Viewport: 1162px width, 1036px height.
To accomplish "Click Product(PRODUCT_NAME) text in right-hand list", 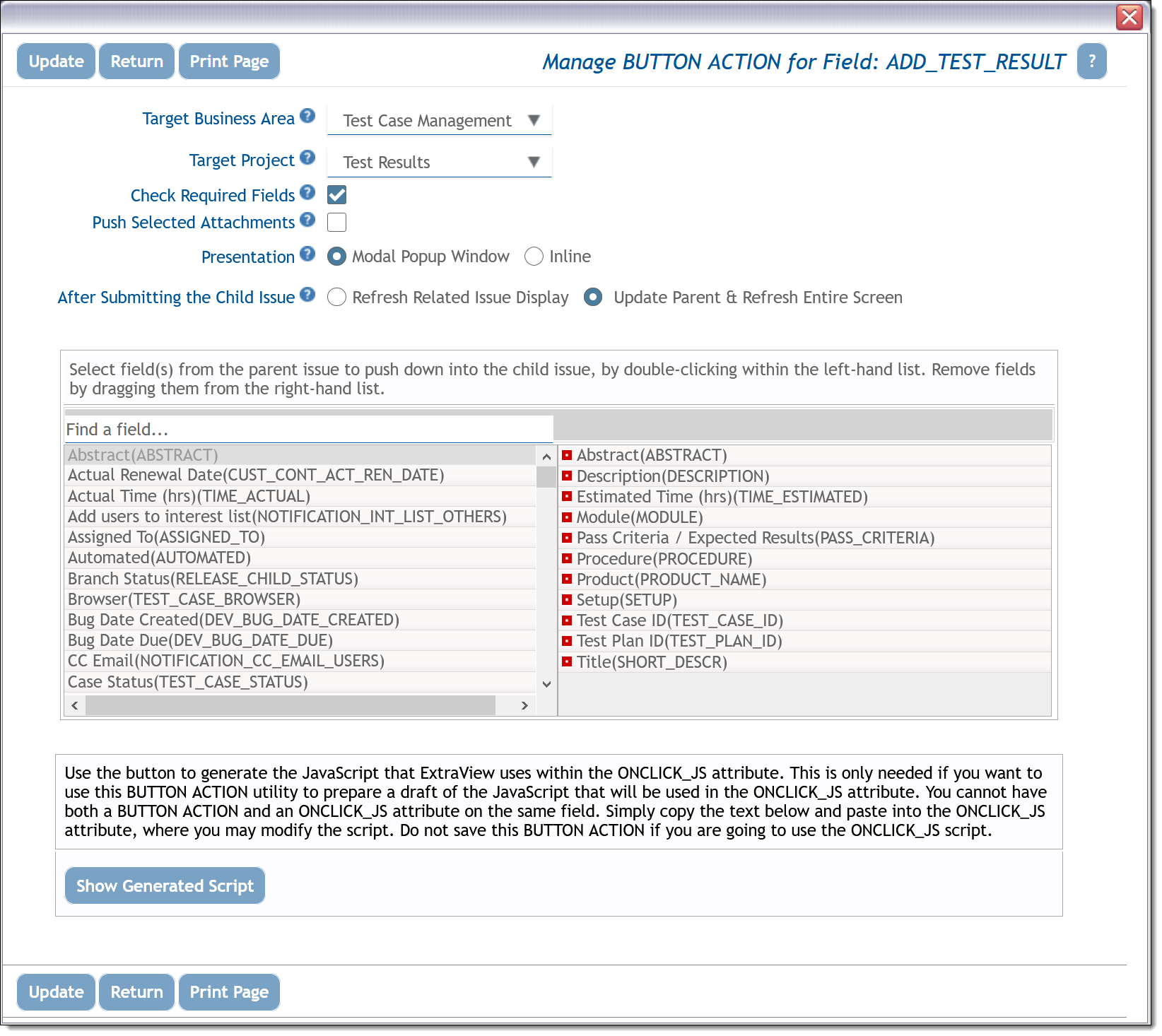I will pos(671,579).
